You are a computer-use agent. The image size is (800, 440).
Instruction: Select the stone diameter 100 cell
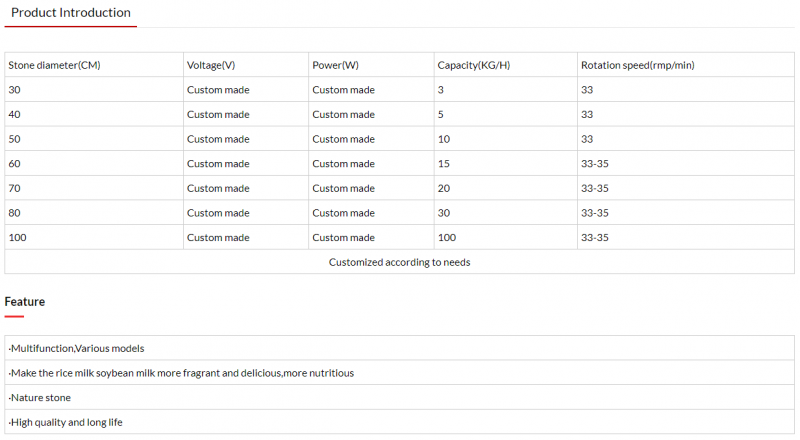point(17,237)
